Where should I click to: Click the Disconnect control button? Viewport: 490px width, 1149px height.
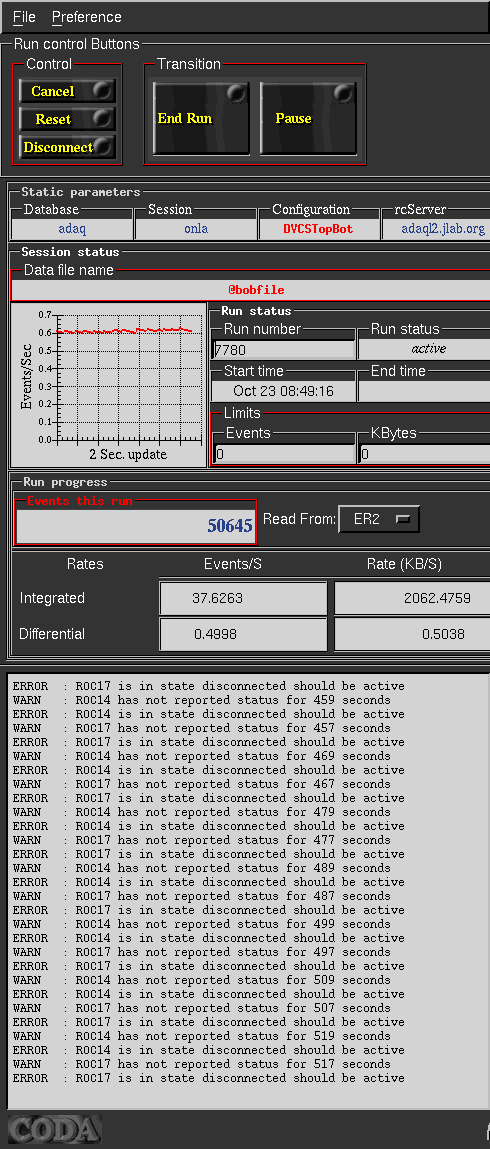(67, 147)
